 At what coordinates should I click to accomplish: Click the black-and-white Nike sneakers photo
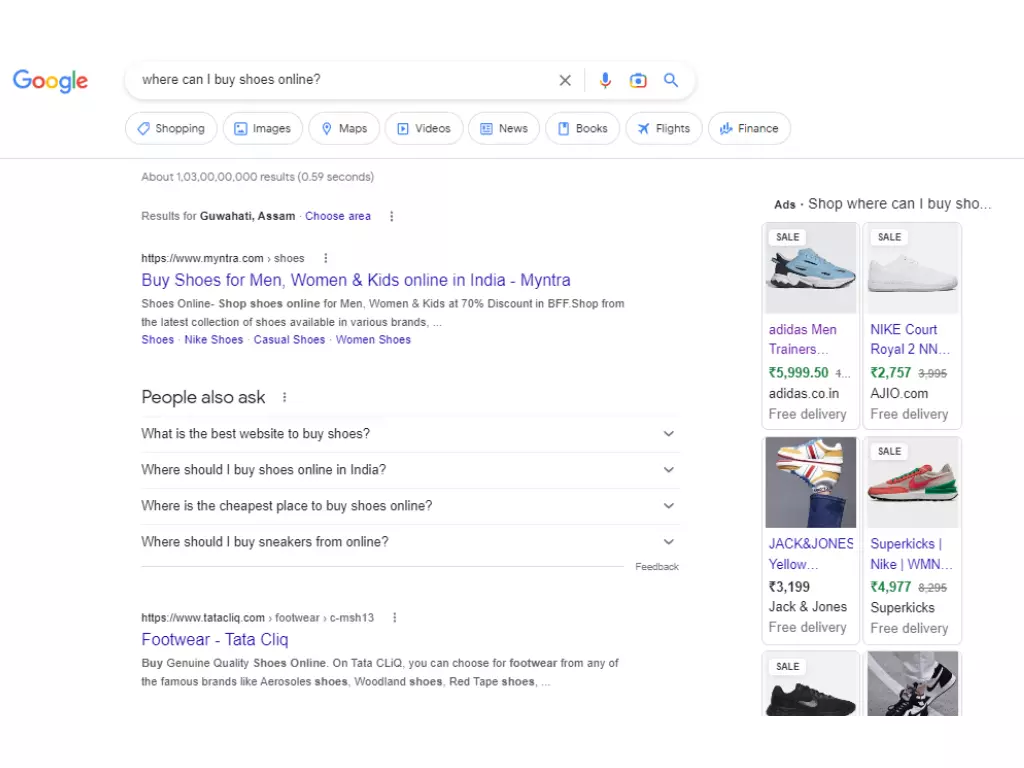912,684
